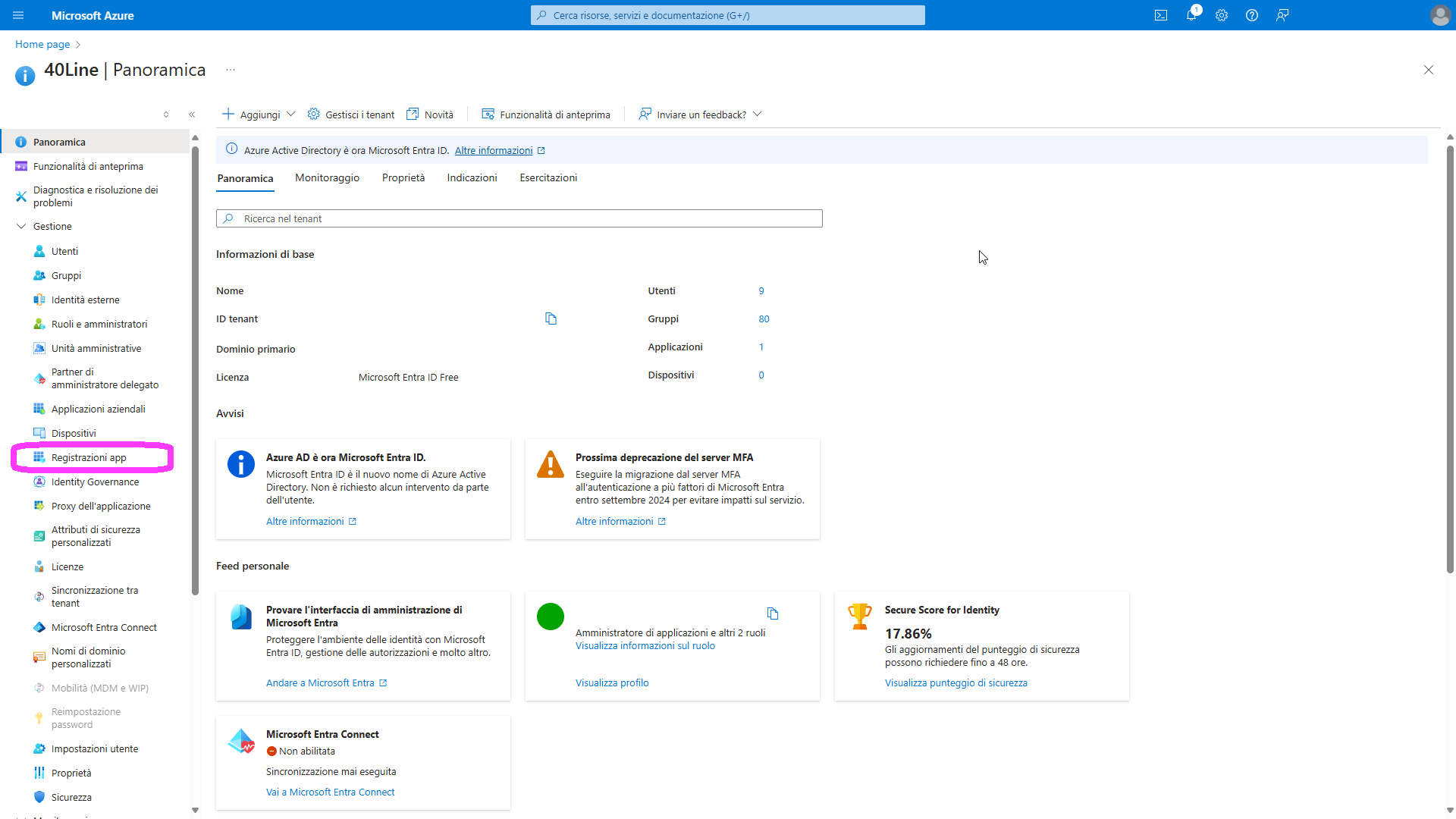Switch to the Proprietà tab
This screenshot has height=819, width=1456.
403,177
